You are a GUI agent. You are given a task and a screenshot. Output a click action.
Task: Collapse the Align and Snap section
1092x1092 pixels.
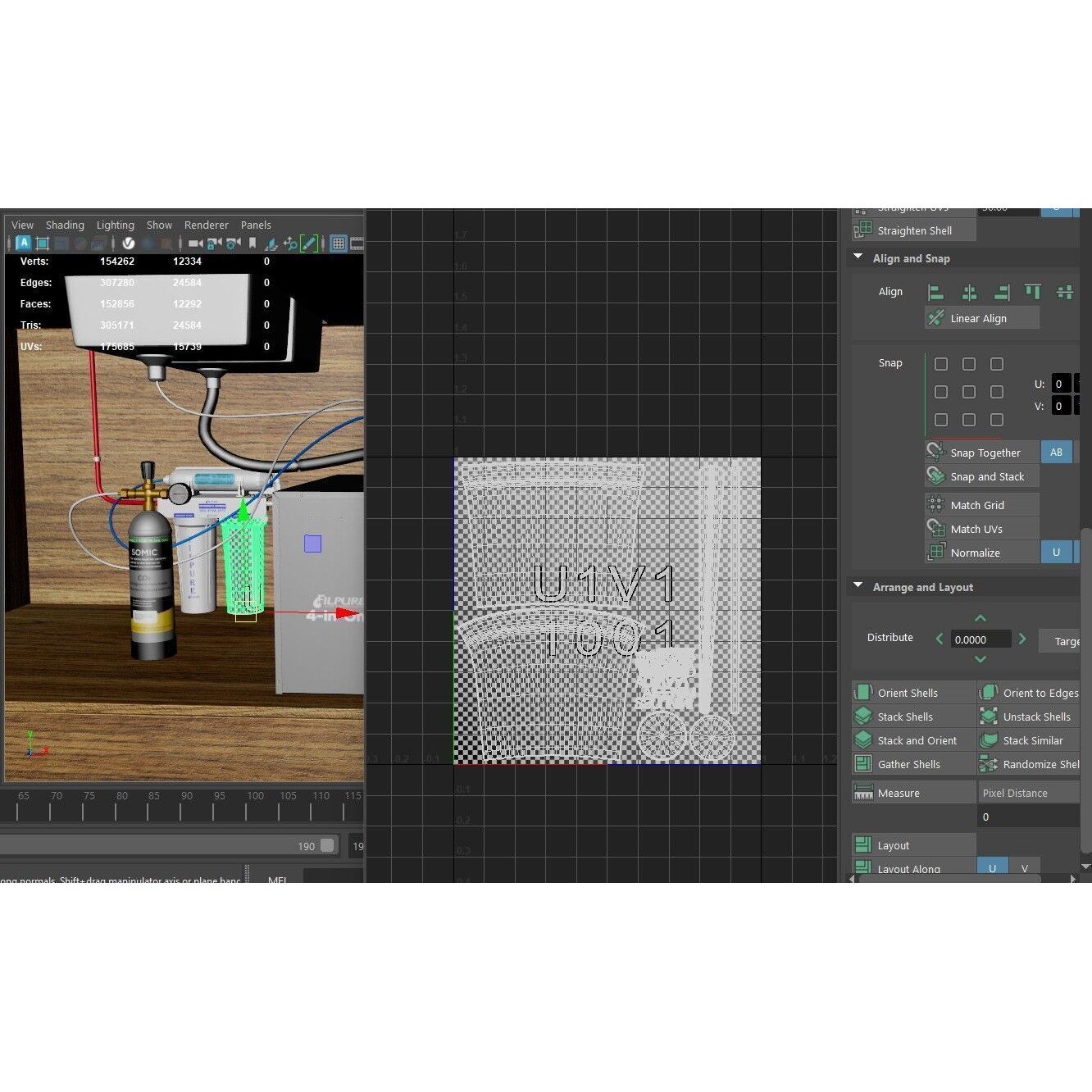pos(858,257)
